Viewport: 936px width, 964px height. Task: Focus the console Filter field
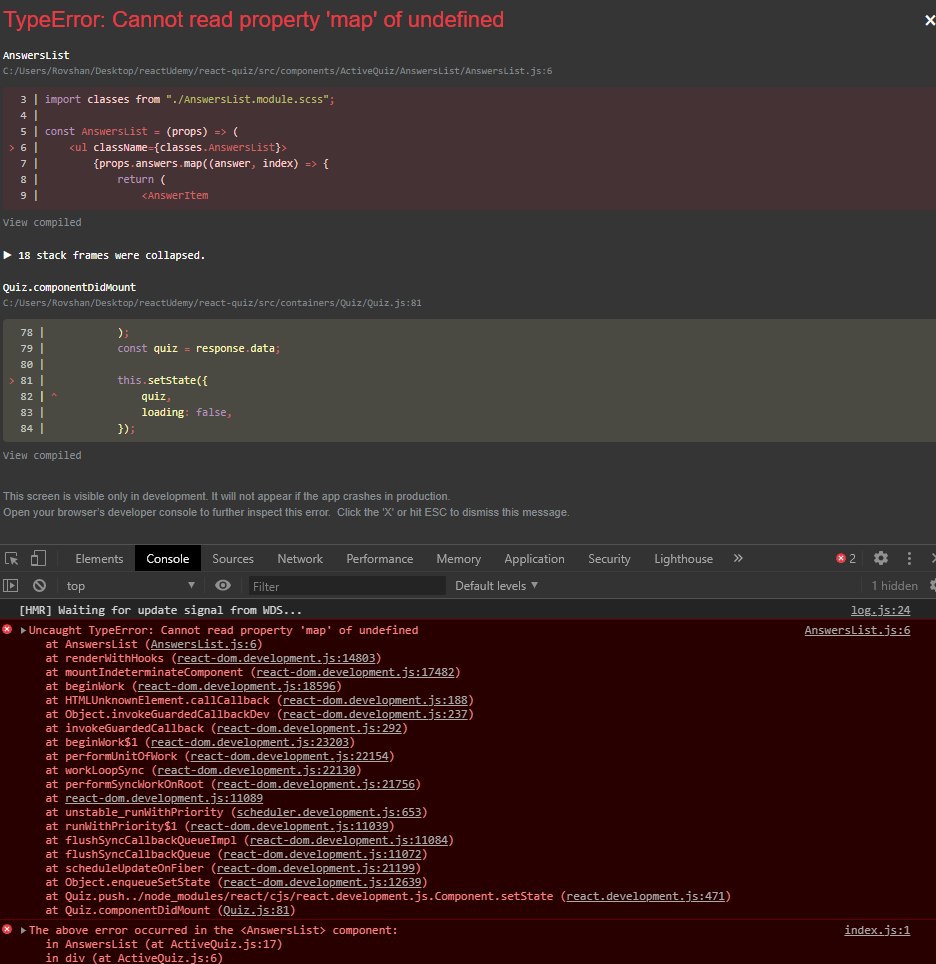(x=347, y=586)
